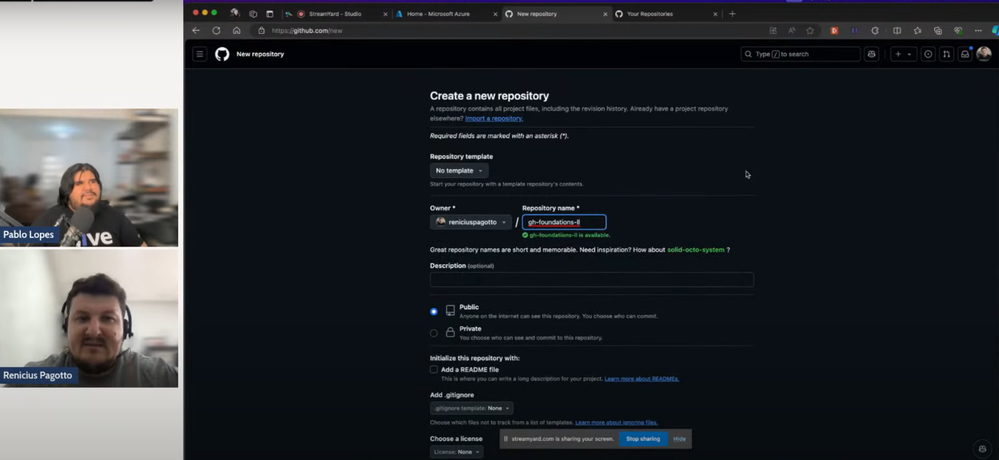The image size is (999, 460).
Task: Select the New repository browser tab
Action: click(x=556, y=13)
